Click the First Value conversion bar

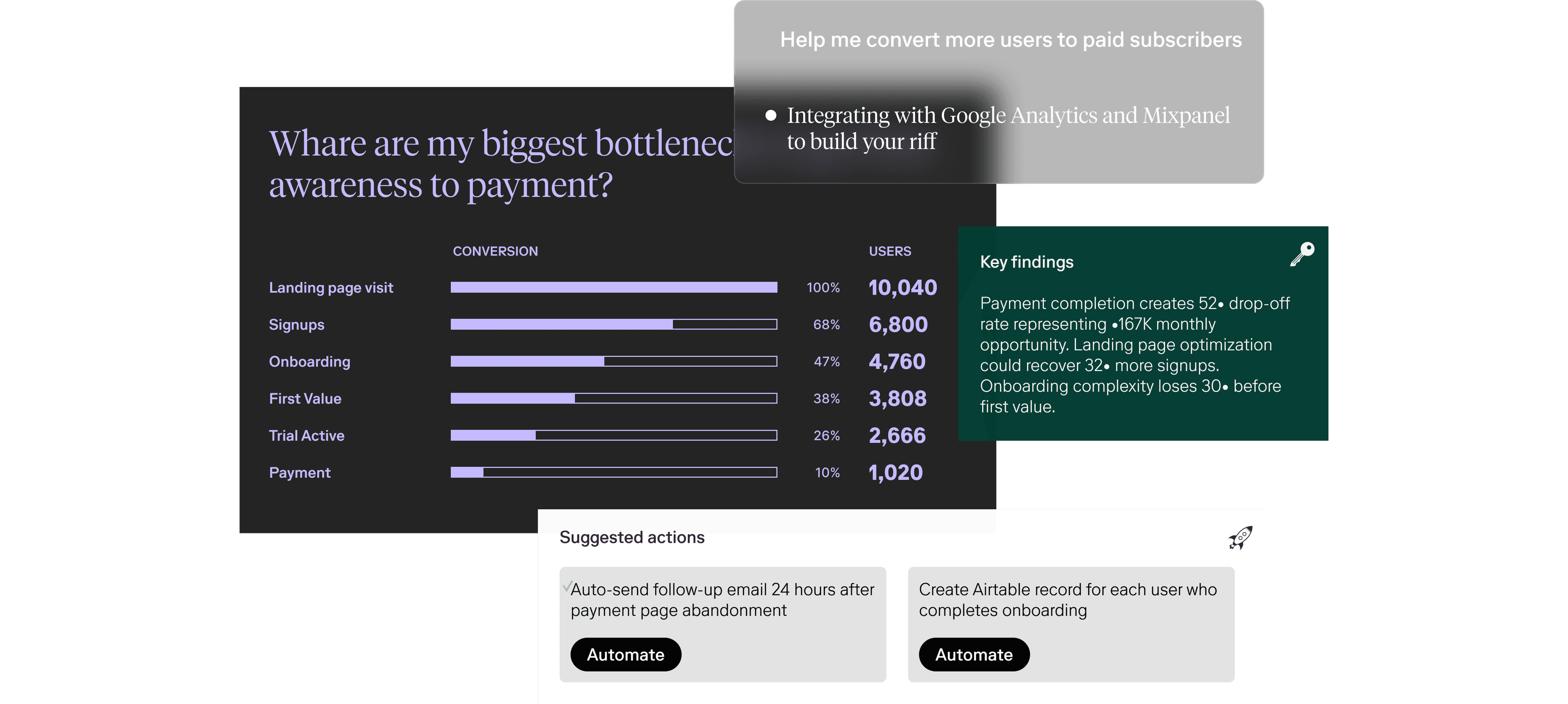tap(614, 399)
